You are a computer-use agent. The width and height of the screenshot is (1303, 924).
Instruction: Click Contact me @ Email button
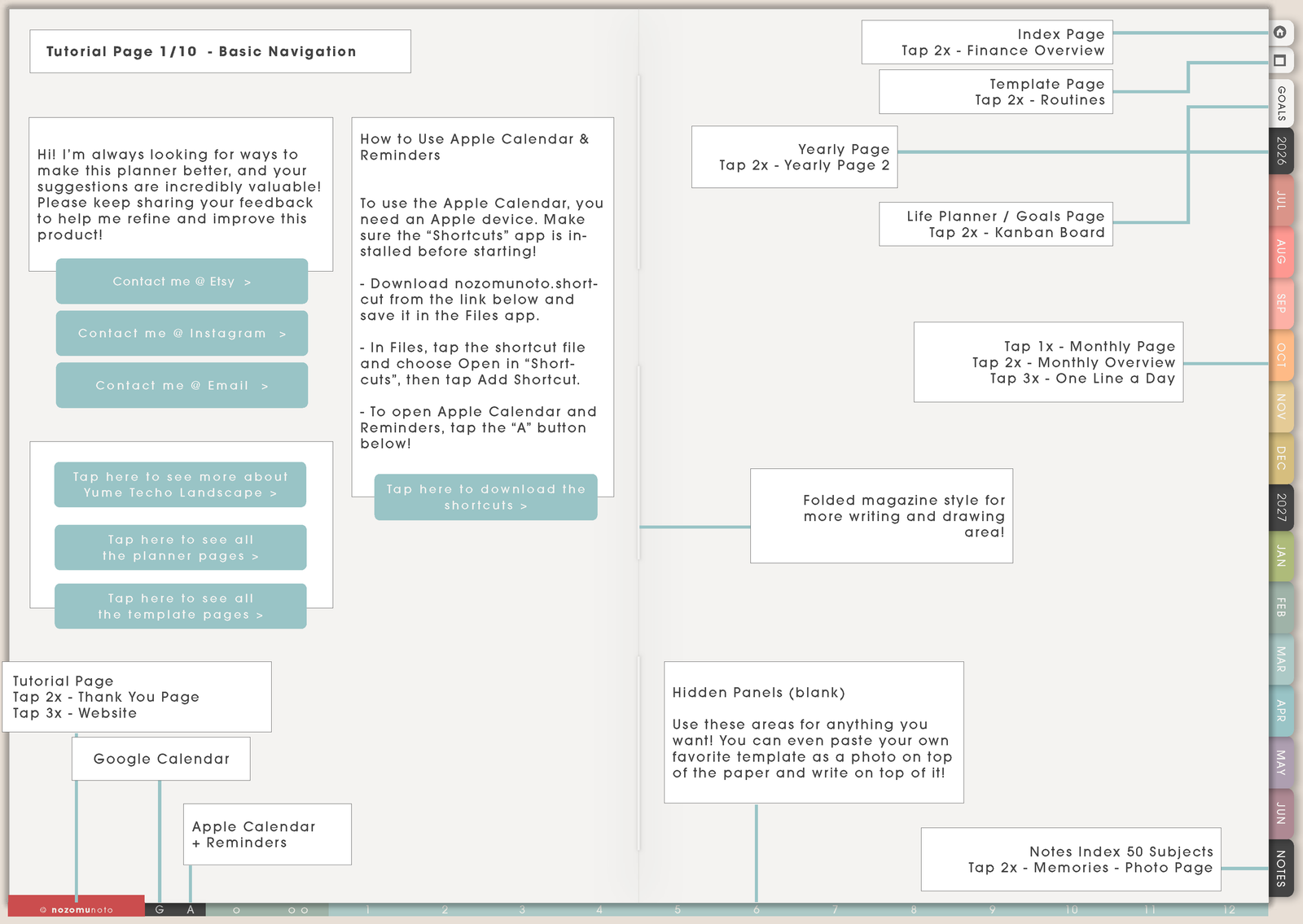(x=182, y=385)
